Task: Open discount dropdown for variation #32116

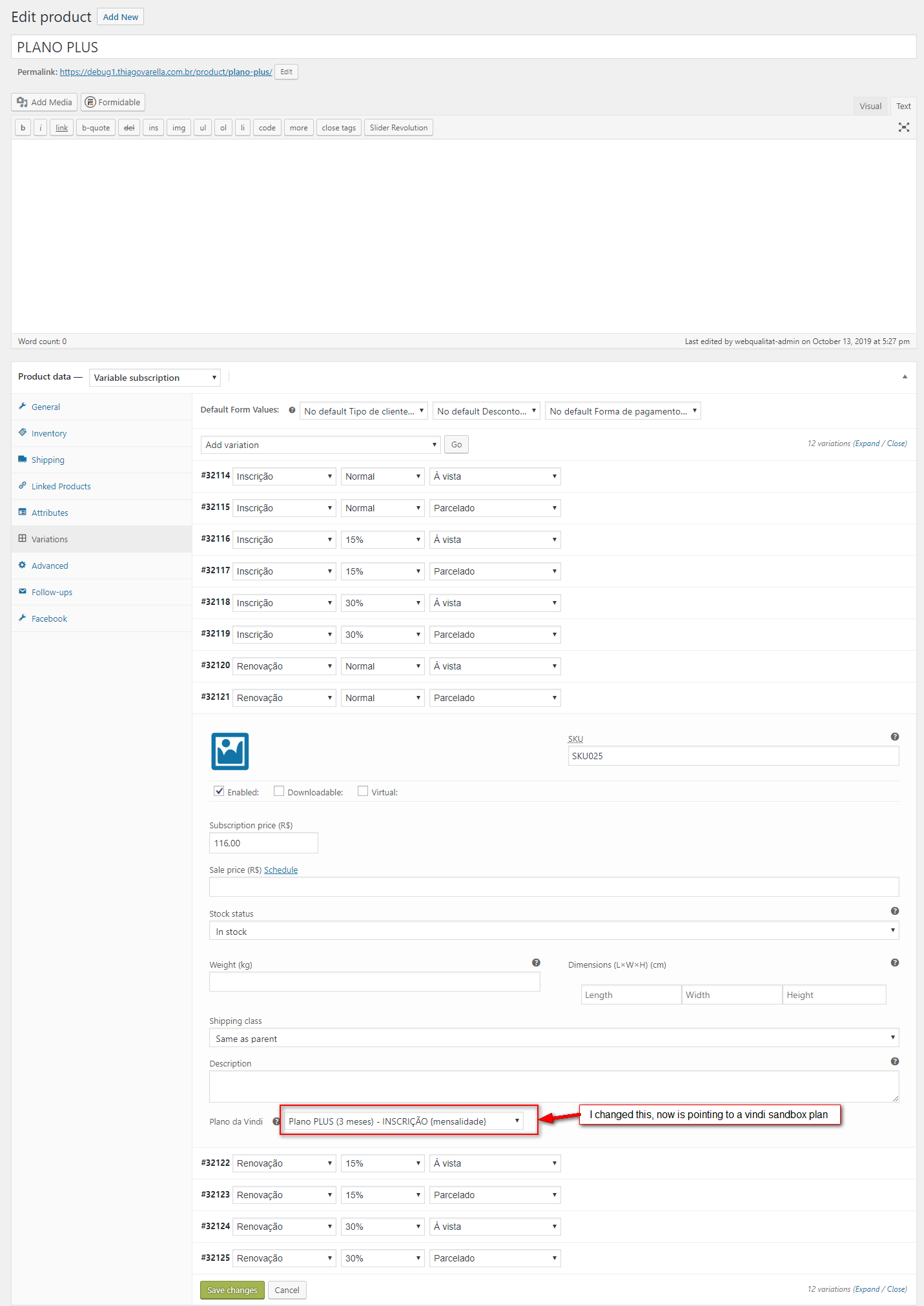Action: [383, 540]
